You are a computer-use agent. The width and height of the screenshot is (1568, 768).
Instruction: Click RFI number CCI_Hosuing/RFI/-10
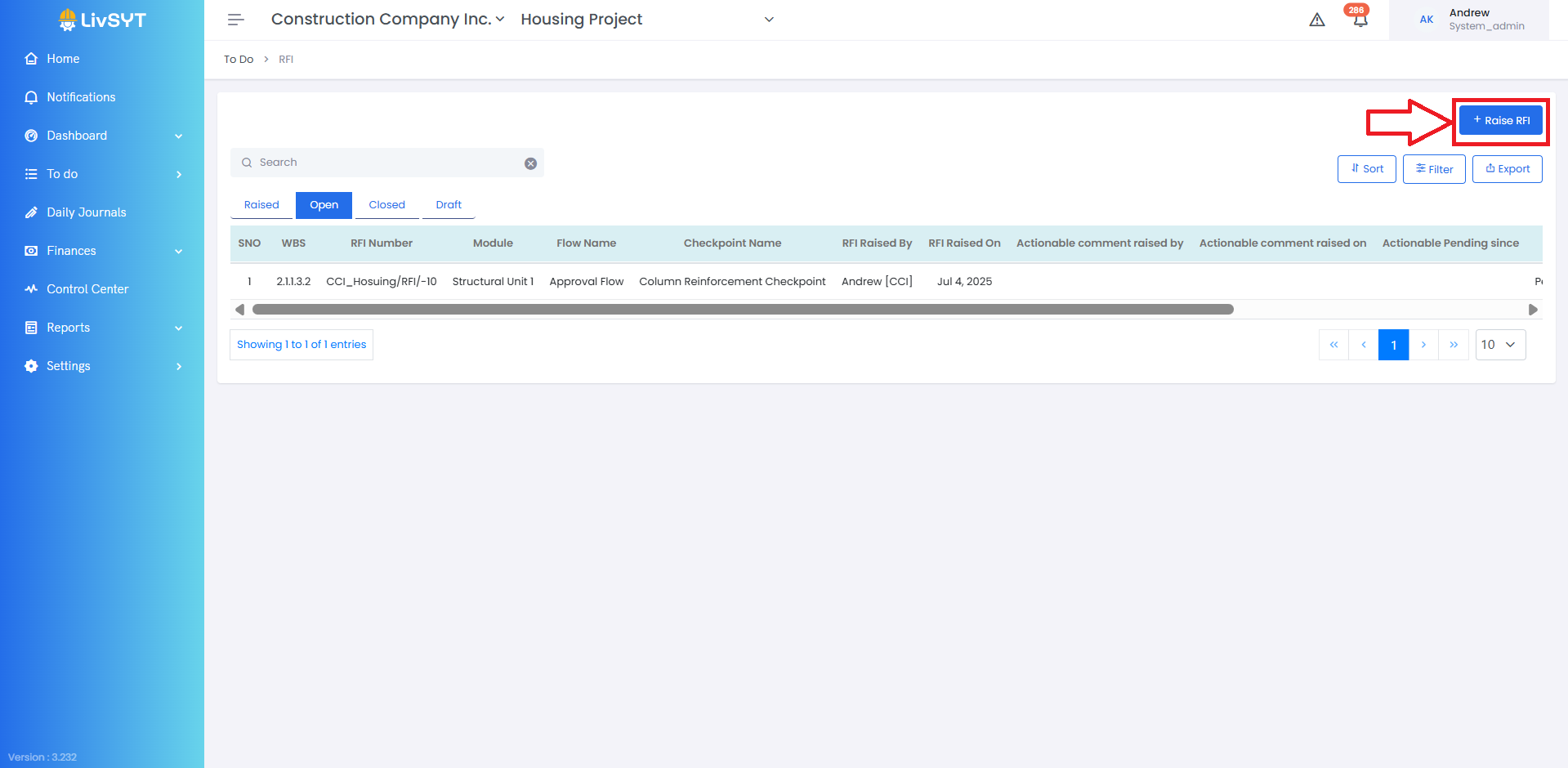point(382,282)
